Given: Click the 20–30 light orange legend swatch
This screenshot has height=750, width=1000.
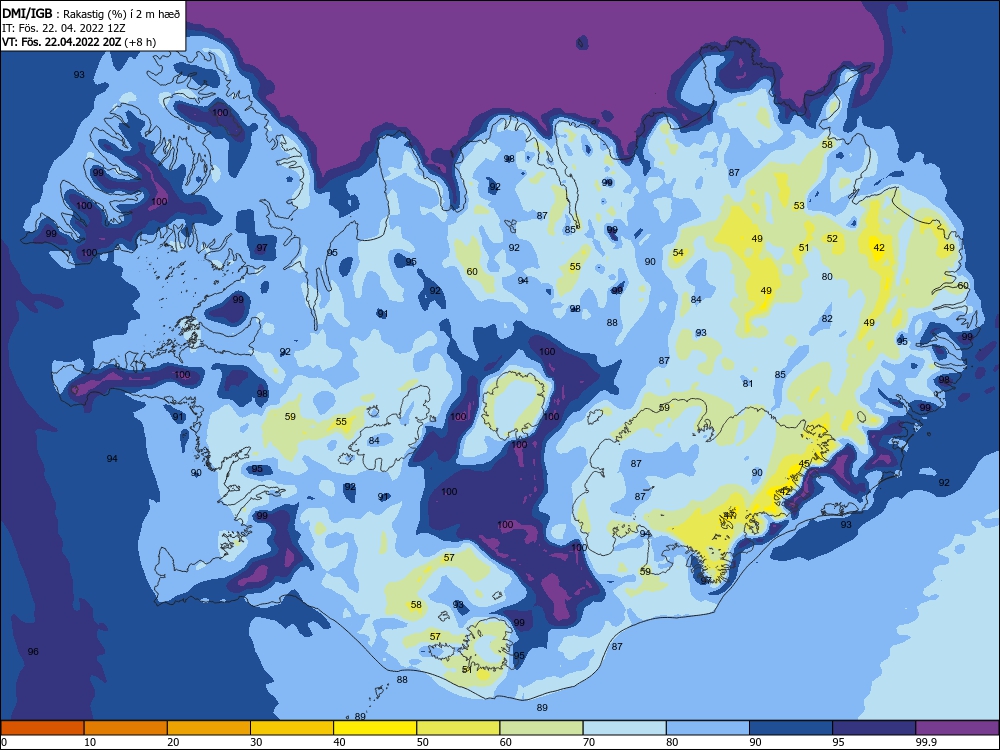Looking at the screenshot, I should 209,728.
